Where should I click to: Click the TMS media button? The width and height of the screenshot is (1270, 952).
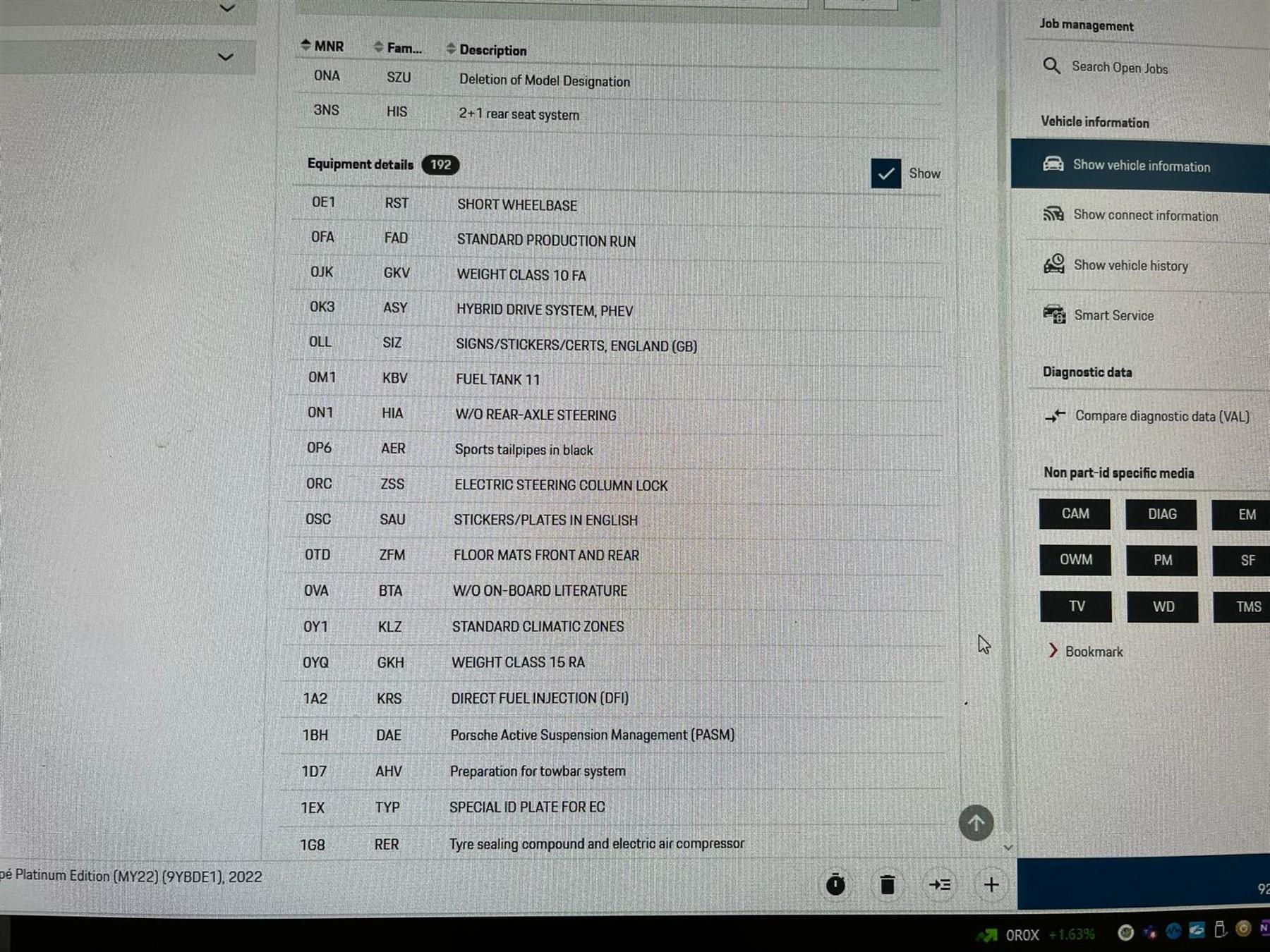(x=1243, y=607)
